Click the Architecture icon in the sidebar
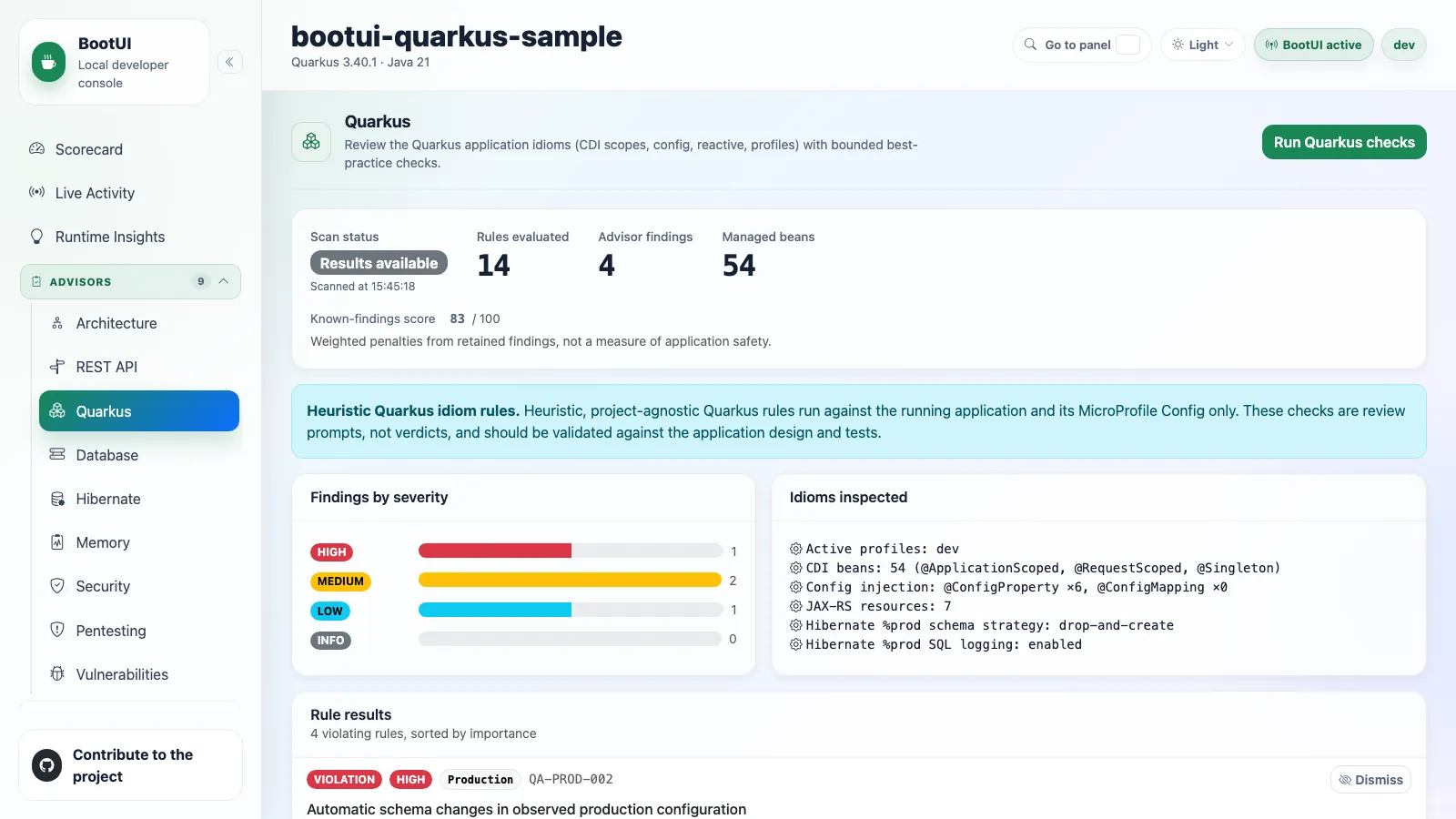1456x819 pixels. 57,323
